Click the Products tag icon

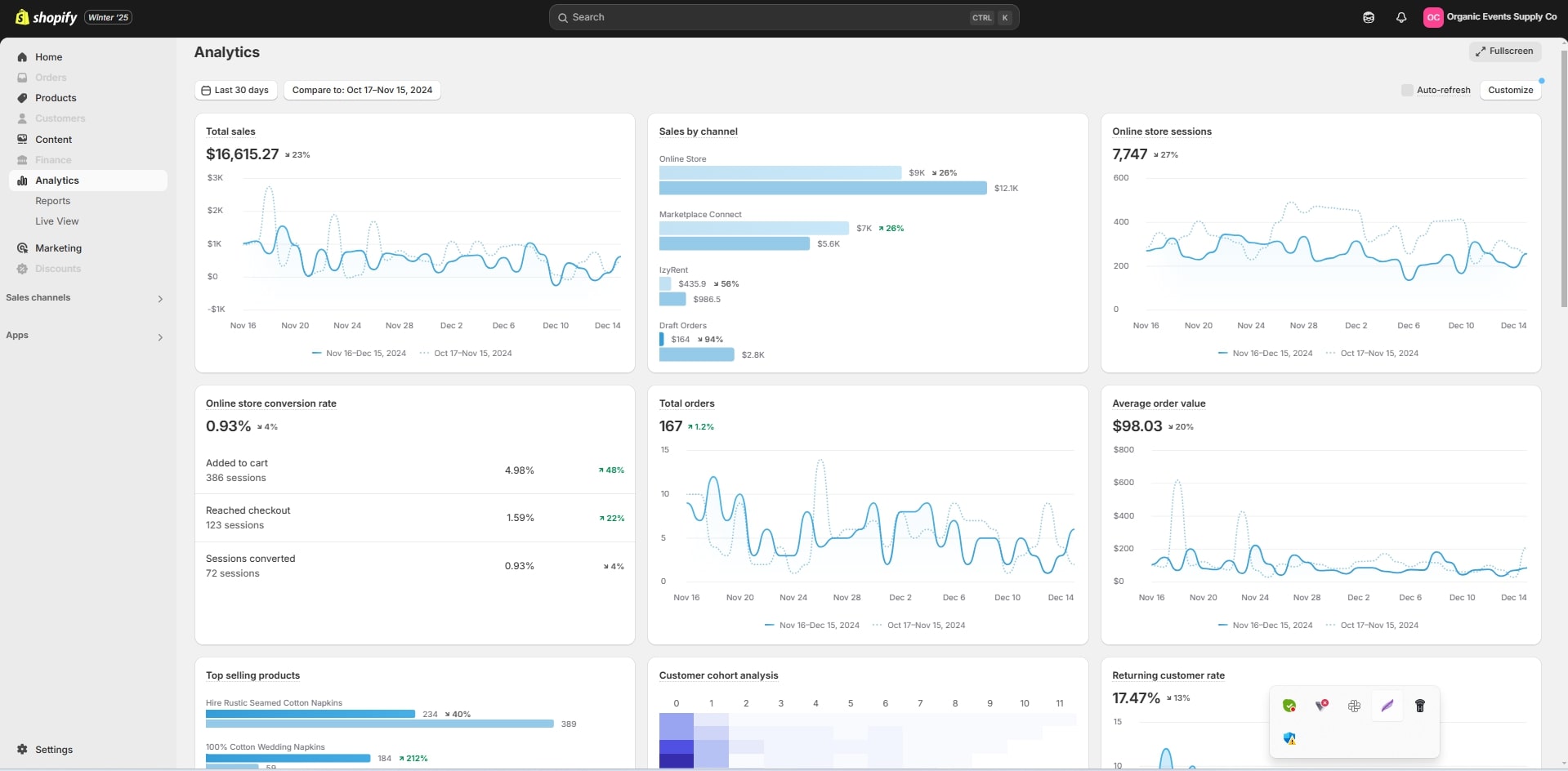tap(22, 98)
